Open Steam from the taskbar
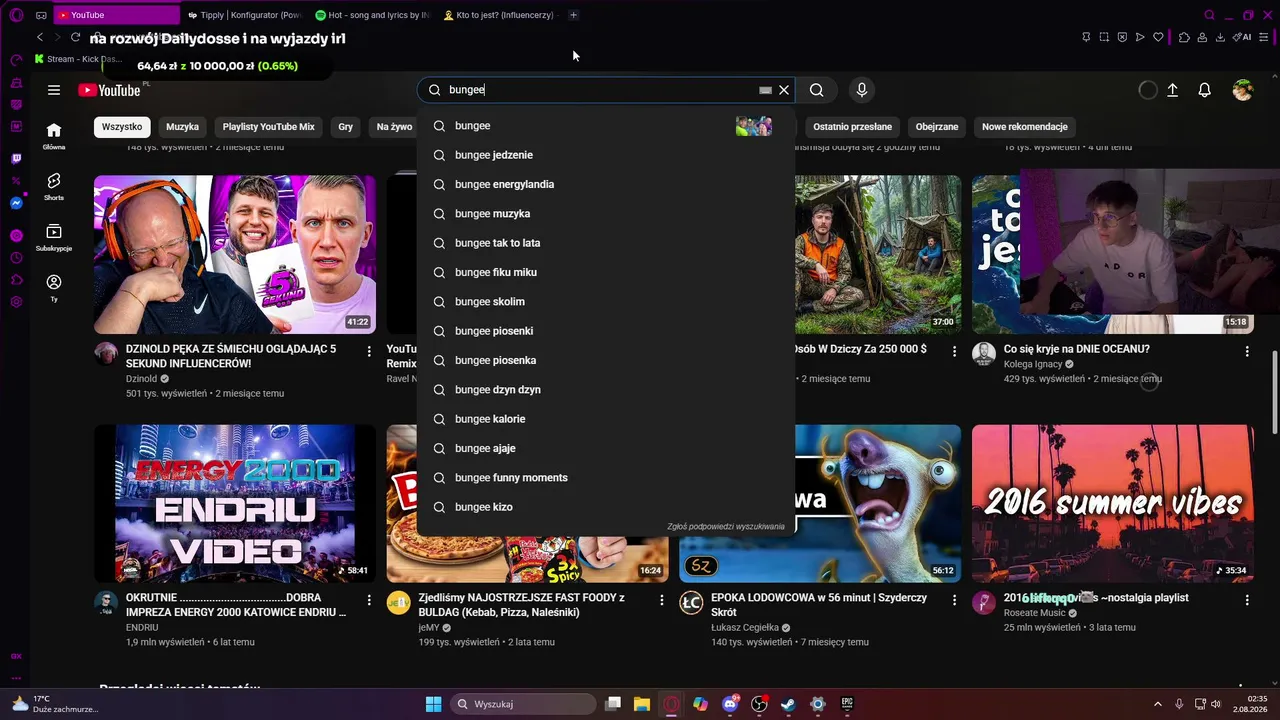Viewport: 1280px width, 720px height. pyautogui.click(x=788, y=704)
